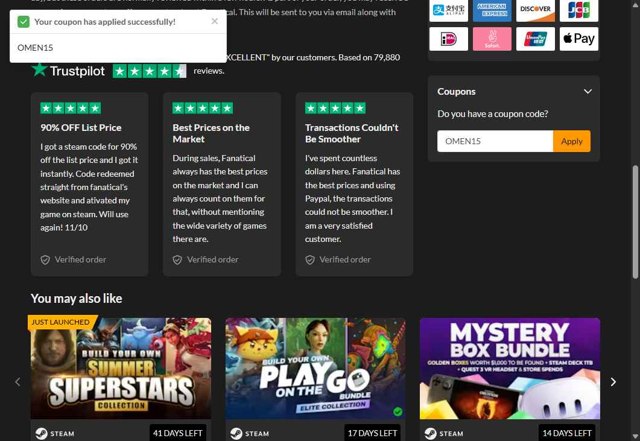Apply the coupon code

click(x=571, y=141)
